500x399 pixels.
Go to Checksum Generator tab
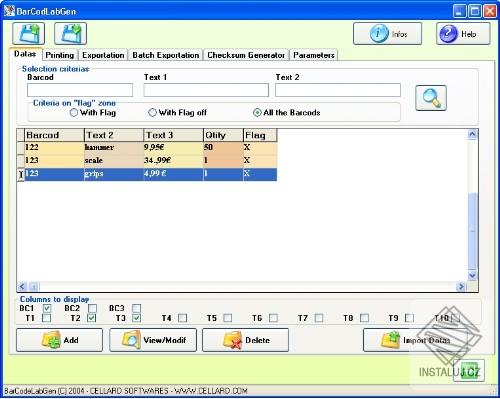coord(246,55)
